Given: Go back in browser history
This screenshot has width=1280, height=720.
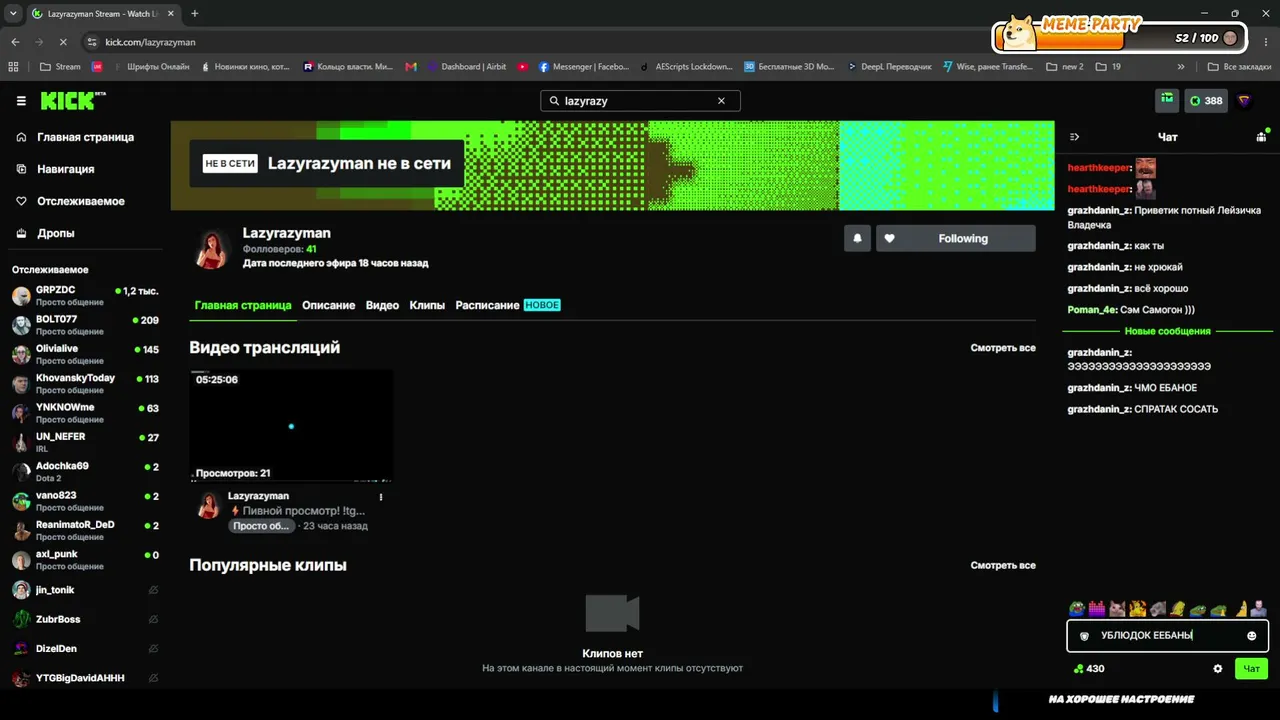Looking at the screenshot, I should (x=15, y=42).
